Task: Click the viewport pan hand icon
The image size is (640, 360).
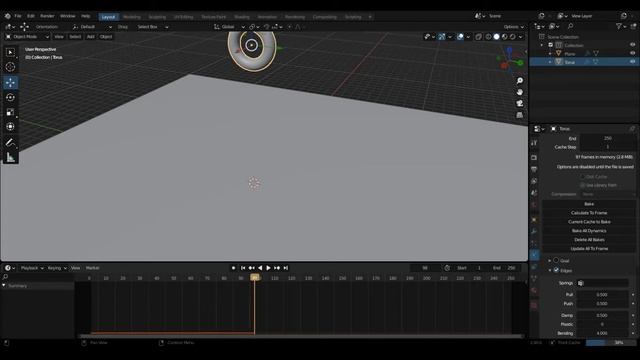Action: 520,92
